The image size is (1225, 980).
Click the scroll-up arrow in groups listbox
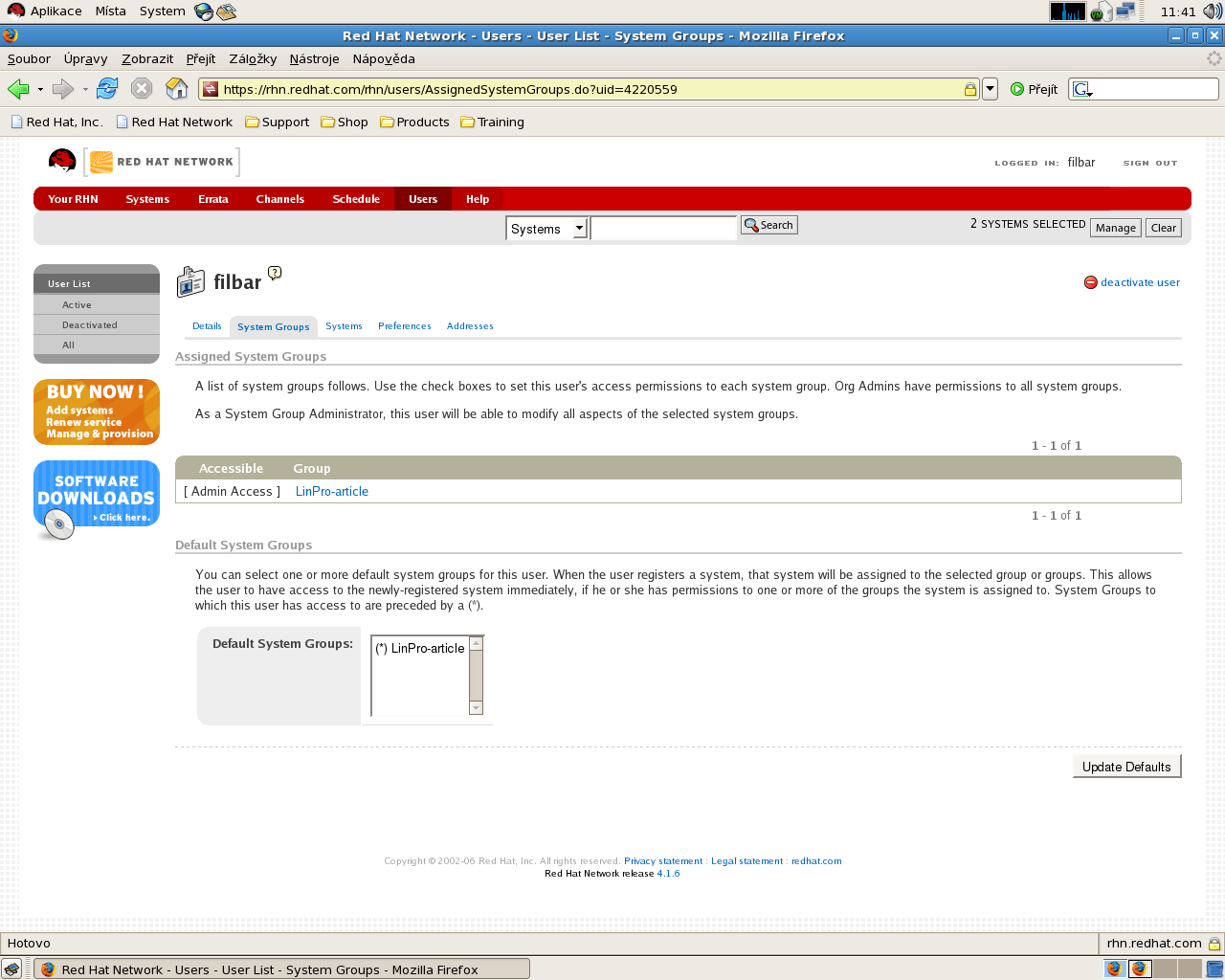(476, 643)
